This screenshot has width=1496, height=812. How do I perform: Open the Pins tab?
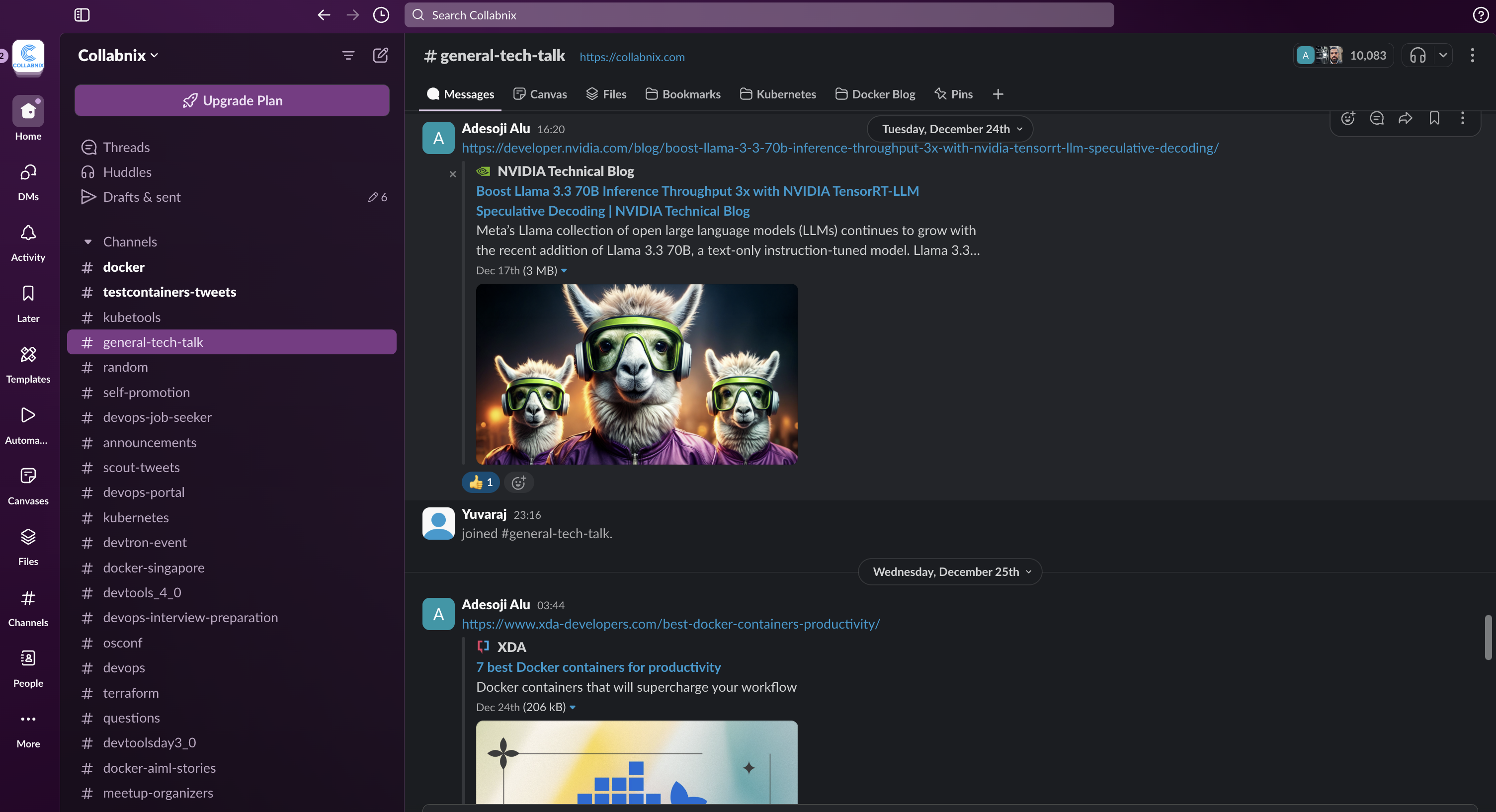954,94
